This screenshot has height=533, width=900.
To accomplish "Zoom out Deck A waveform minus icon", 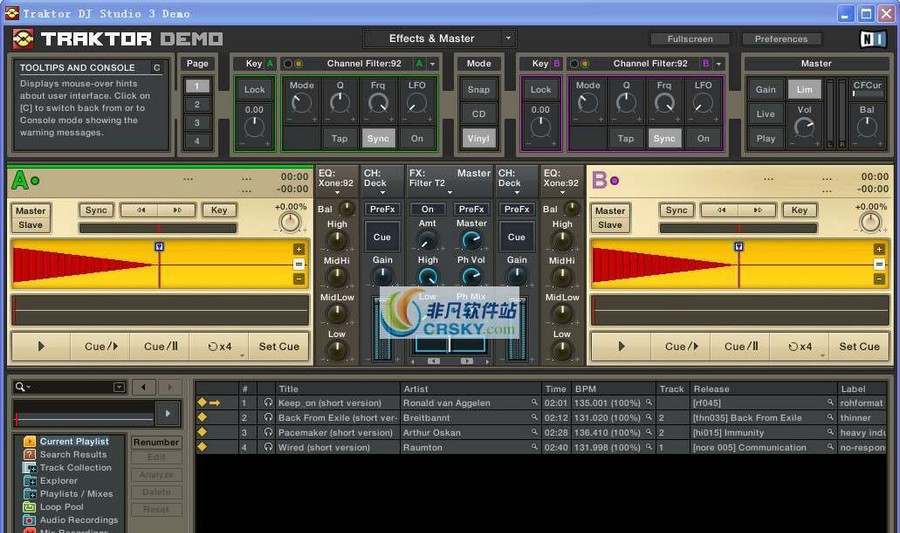I will (x=298, y=279).
